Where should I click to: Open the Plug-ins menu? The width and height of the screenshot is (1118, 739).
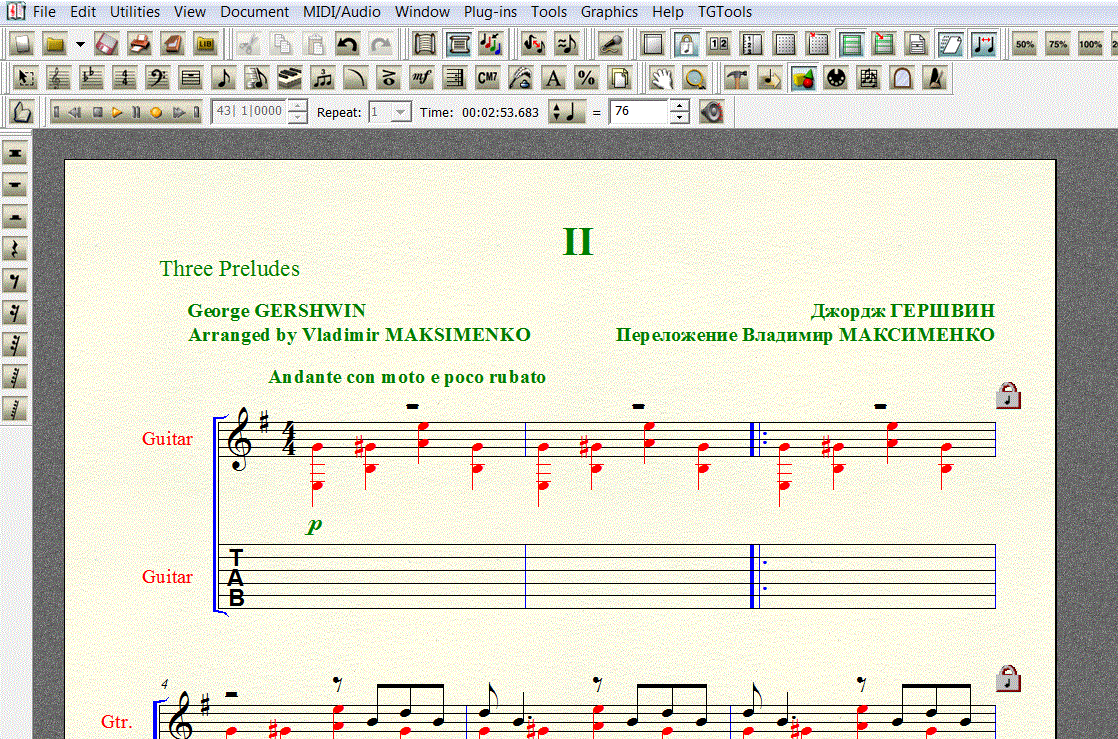pyautogui.click(x=491, y=11)
